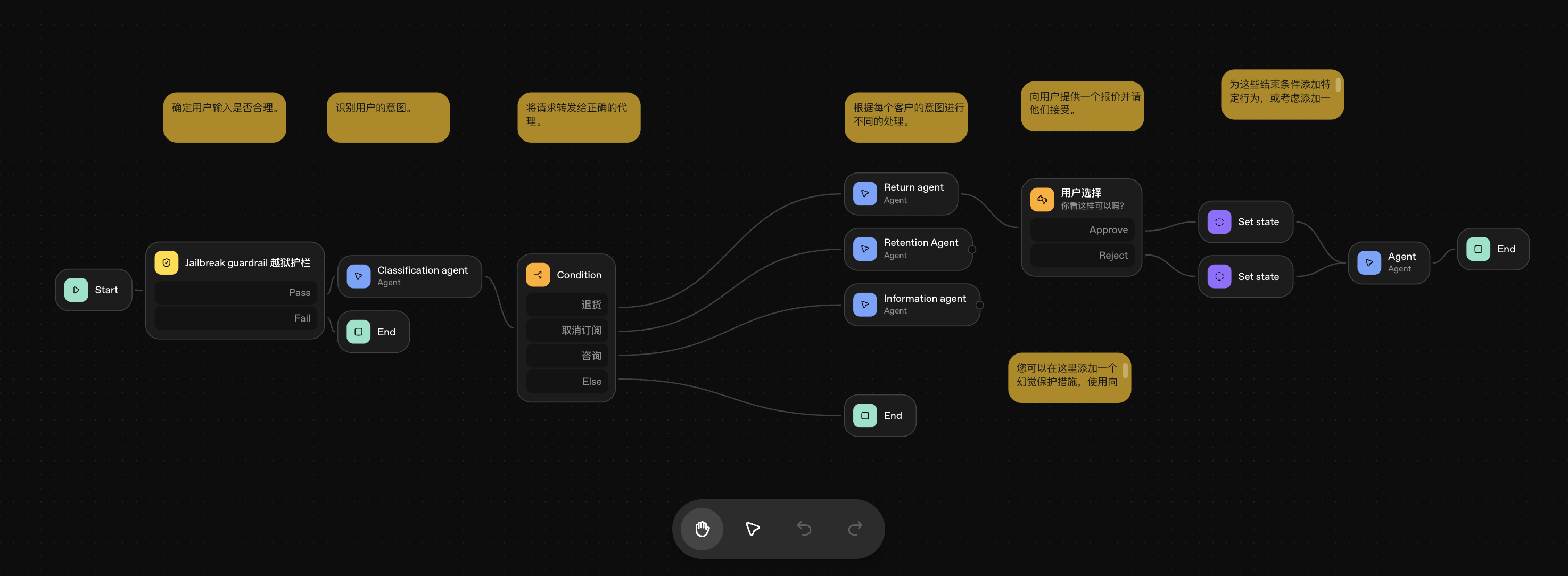Select the 取消订阅 condition branch
1568x576 pixels.
(567, 330)
